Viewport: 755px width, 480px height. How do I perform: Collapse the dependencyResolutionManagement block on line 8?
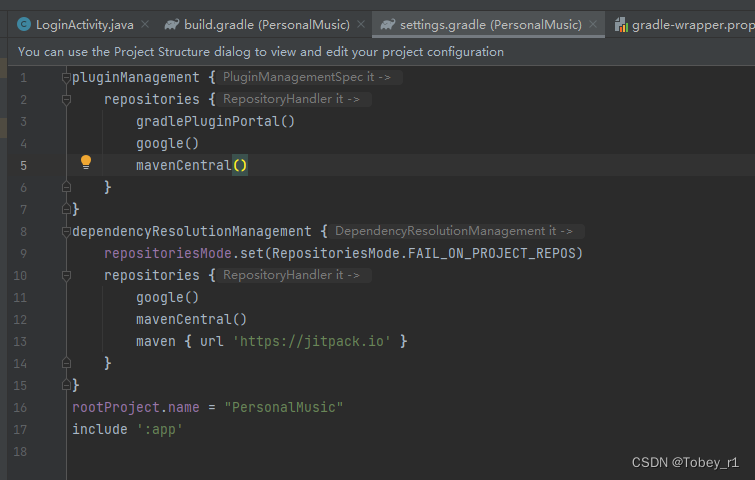point(66,232)
